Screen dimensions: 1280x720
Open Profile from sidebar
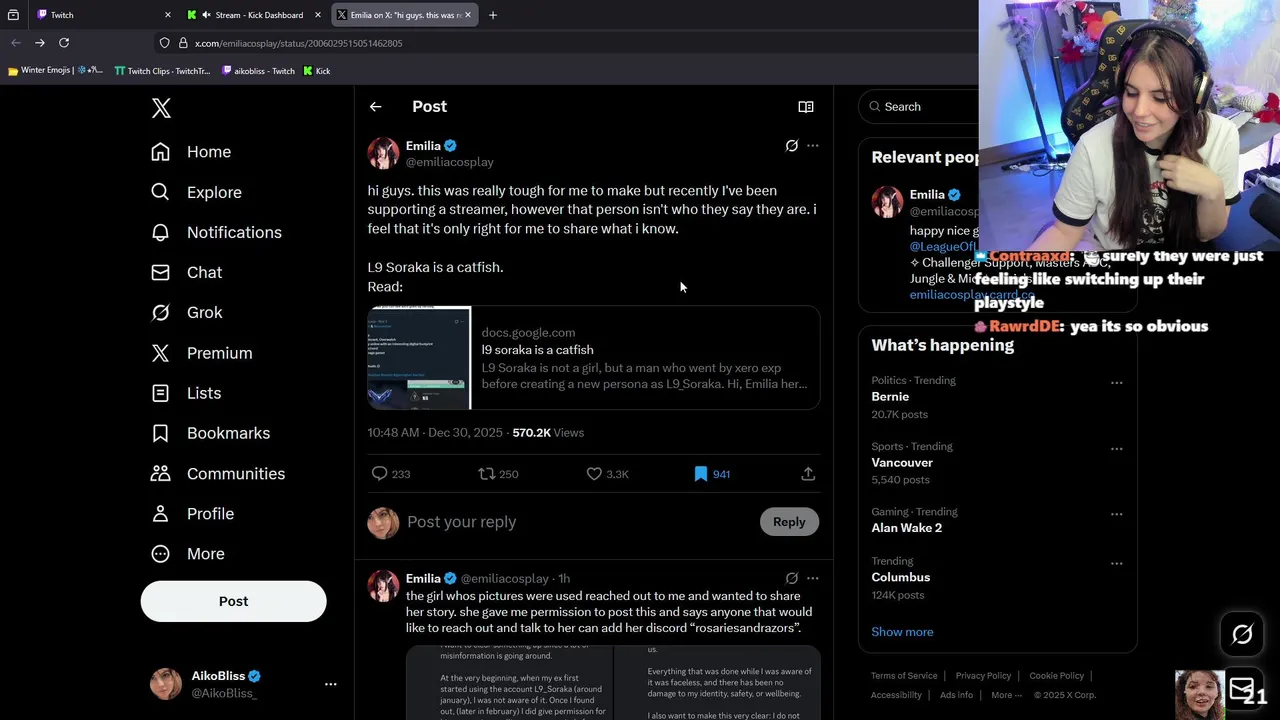point(192,513)
